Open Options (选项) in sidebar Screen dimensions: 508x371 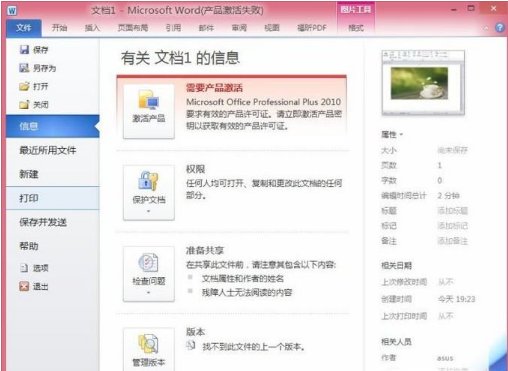click(34, 268)
